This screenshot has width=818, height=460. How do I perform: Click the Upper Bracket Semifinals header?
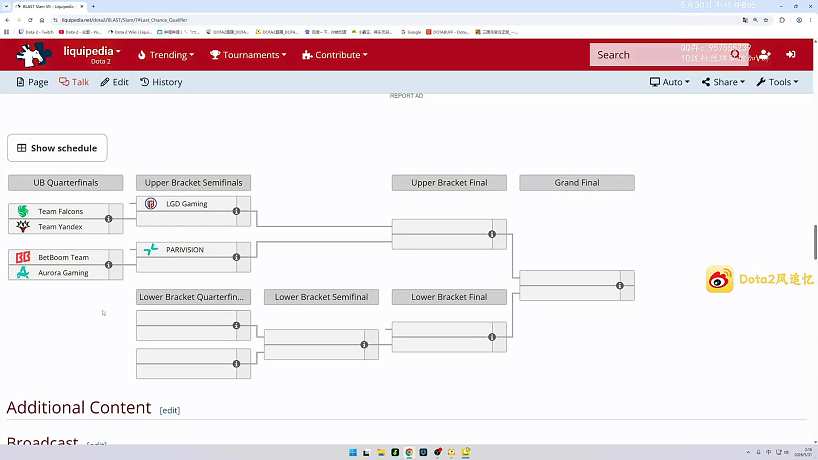[194, 183]
